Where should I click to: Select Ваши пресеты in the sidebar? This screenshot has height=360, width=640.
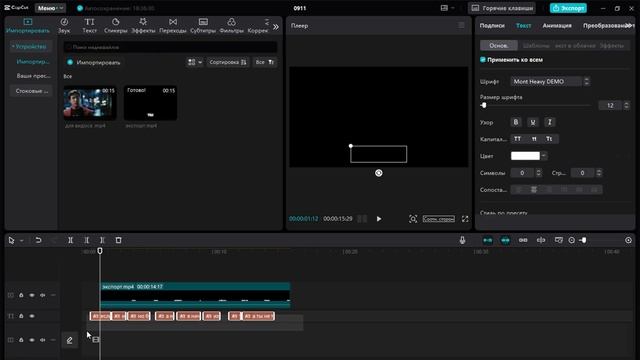click(33, 76)
